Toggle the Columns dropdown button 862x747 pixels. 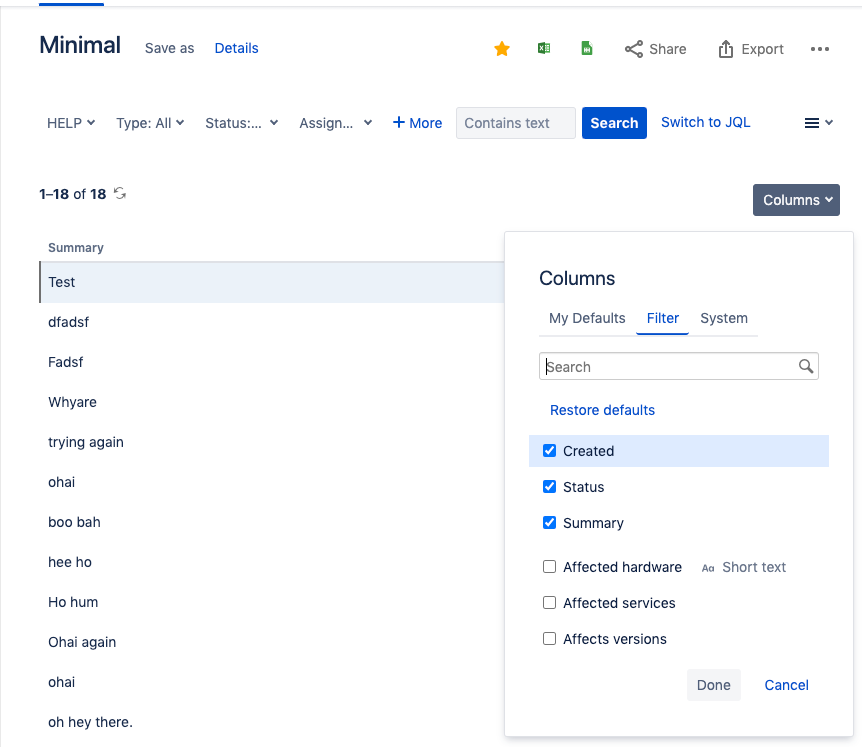[796, 200]
